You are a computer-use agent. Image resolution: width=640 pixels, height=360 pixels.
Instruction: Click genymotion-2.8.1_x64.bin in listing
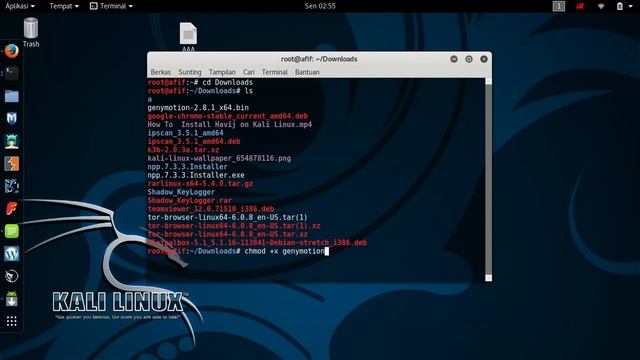(198, 108)
